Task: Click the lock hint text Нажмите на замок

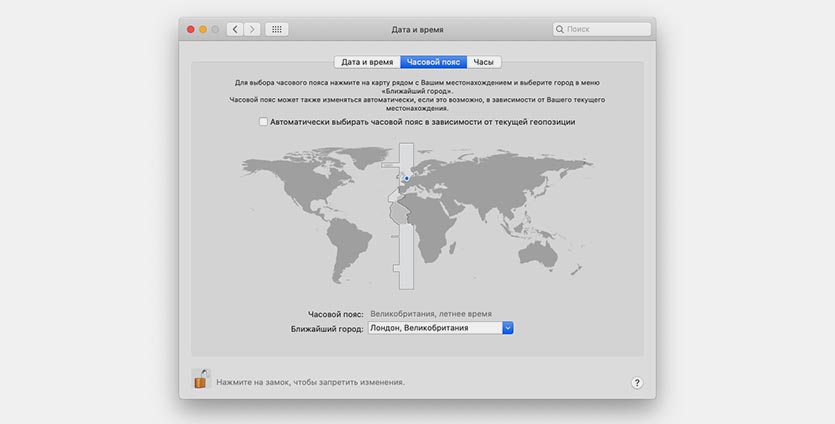Action: (x=310, y=382)
